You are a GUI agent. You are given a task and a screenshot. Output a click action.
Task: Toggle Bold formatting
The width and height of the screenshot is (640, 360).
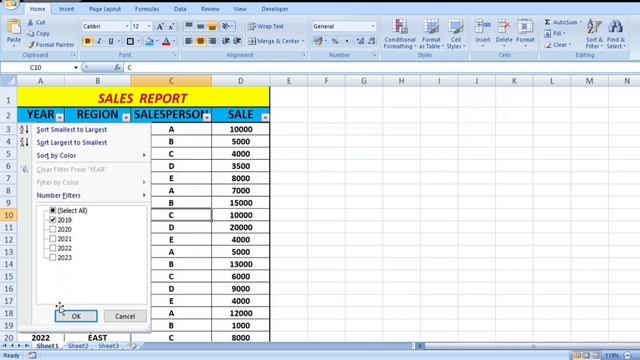[x=87, y=41]
